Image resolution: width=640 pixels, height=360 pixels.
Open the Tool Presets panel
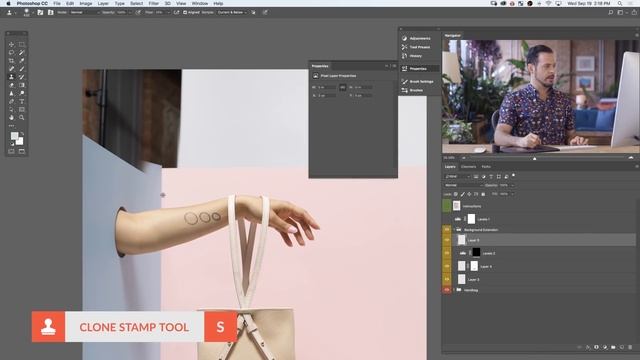[419, 47]
